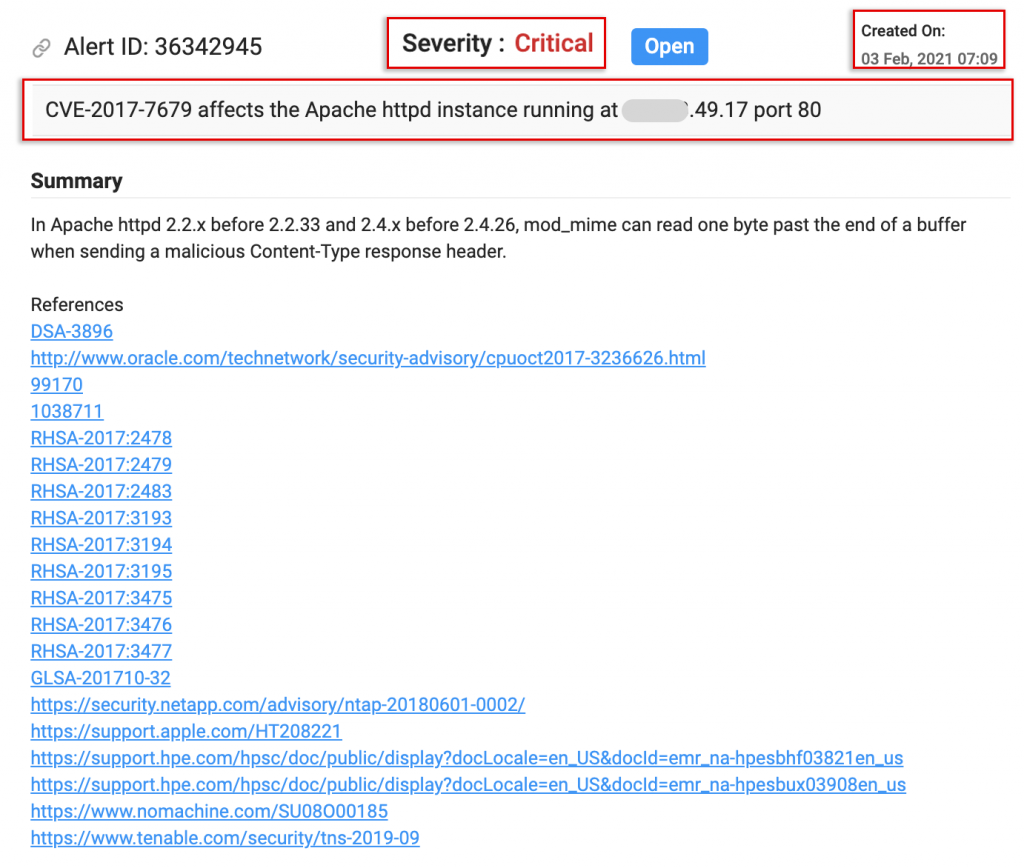Click the References label
1024x868 pixels.
(x=77, y=305)
